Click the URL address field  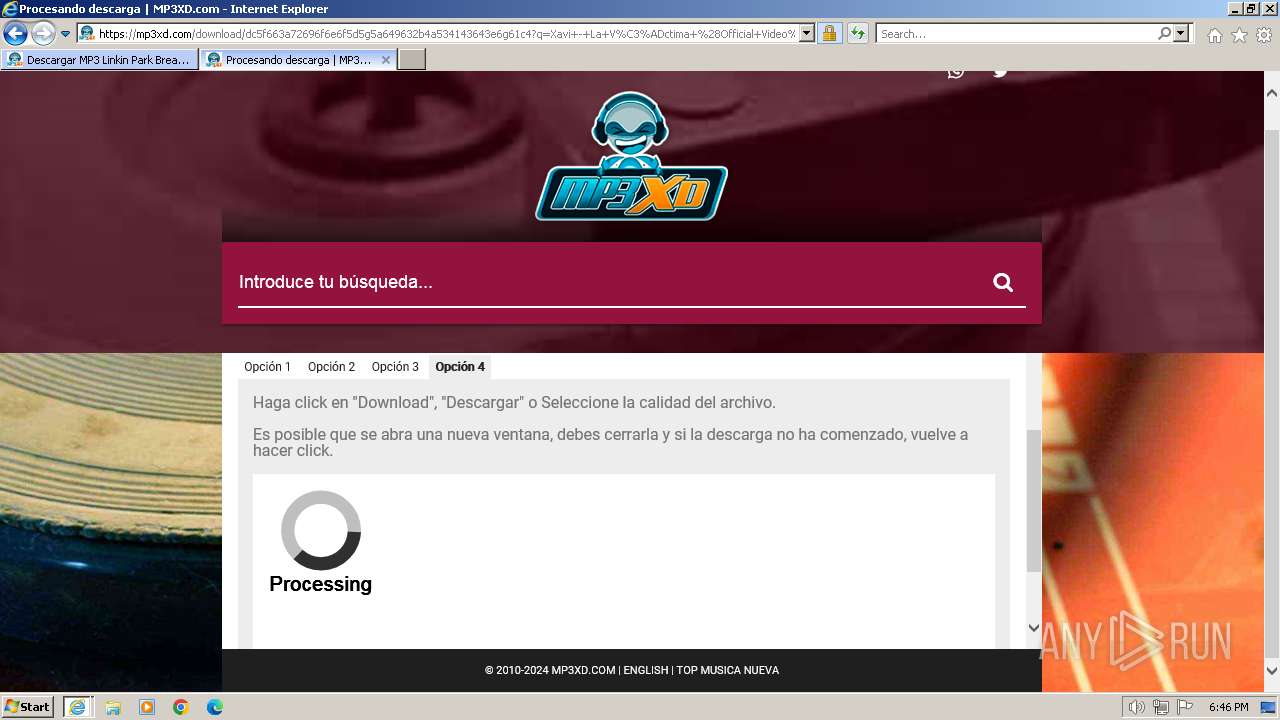click(x=446, y=34)
